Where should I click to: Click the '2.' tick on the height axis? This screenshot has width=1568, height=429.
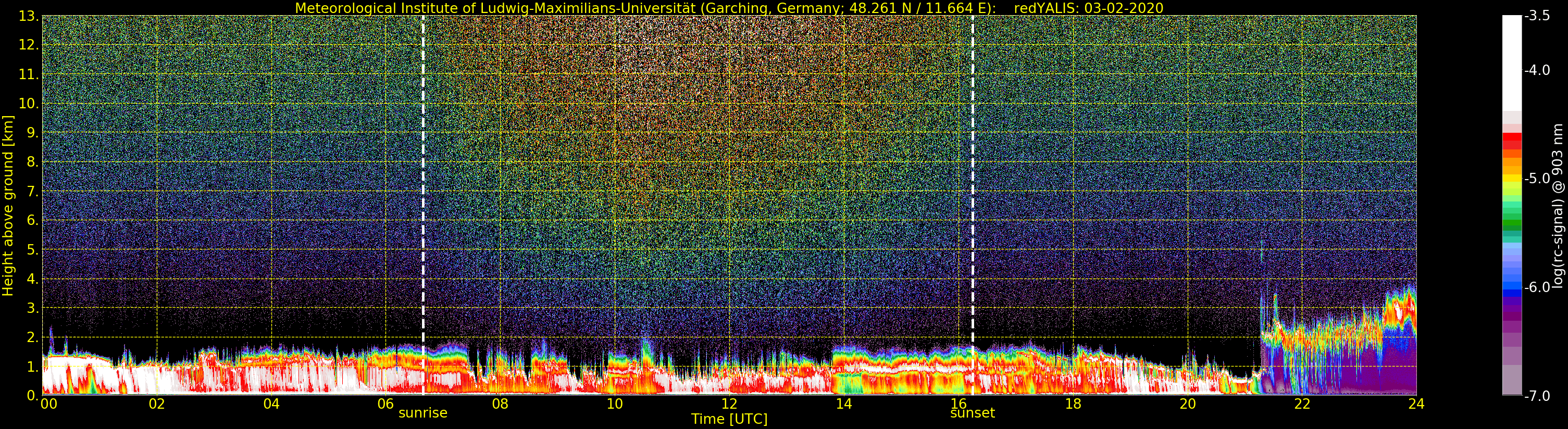[32, 337]
